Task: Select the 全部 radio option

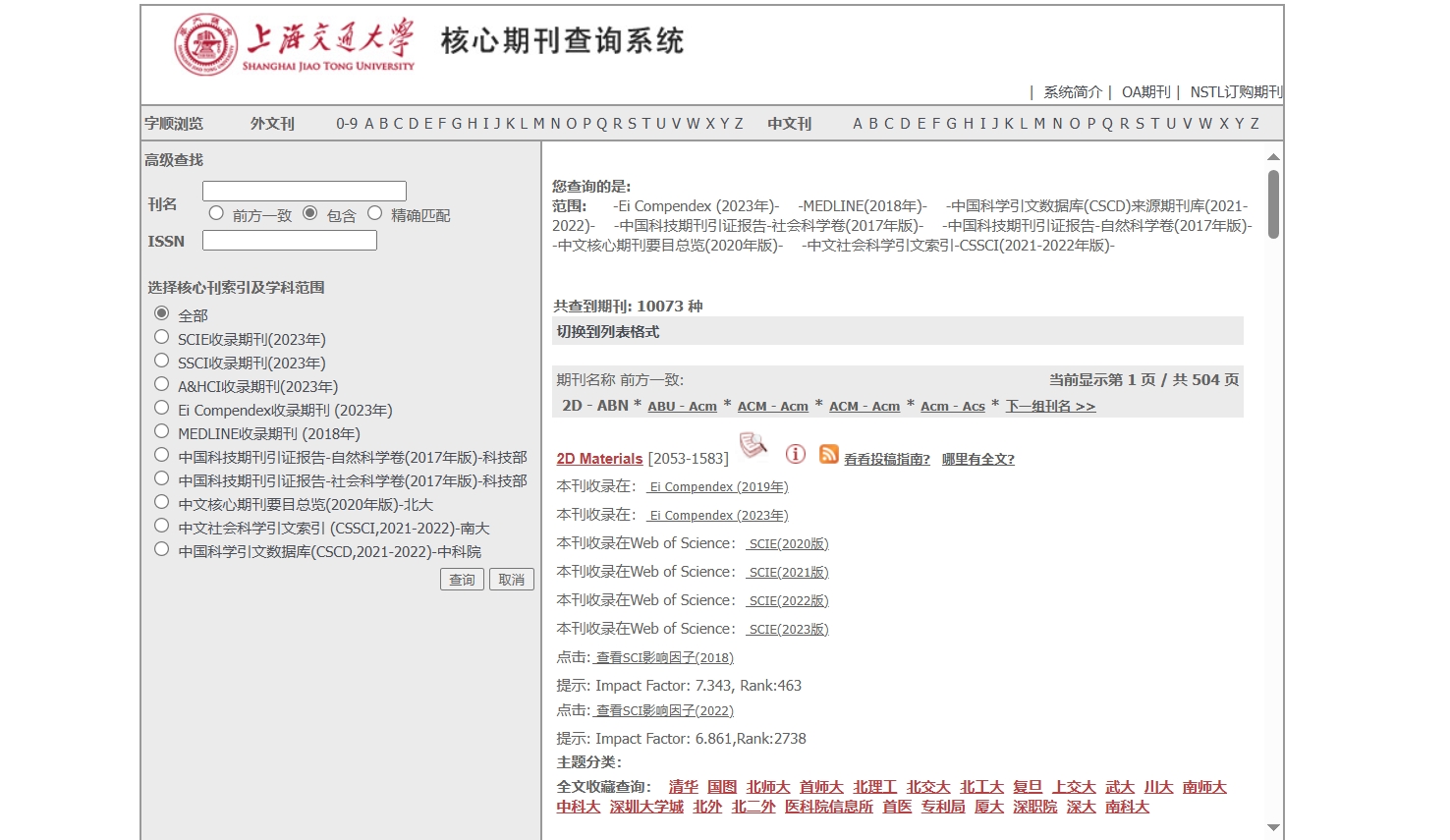Action: click(162, 313)
